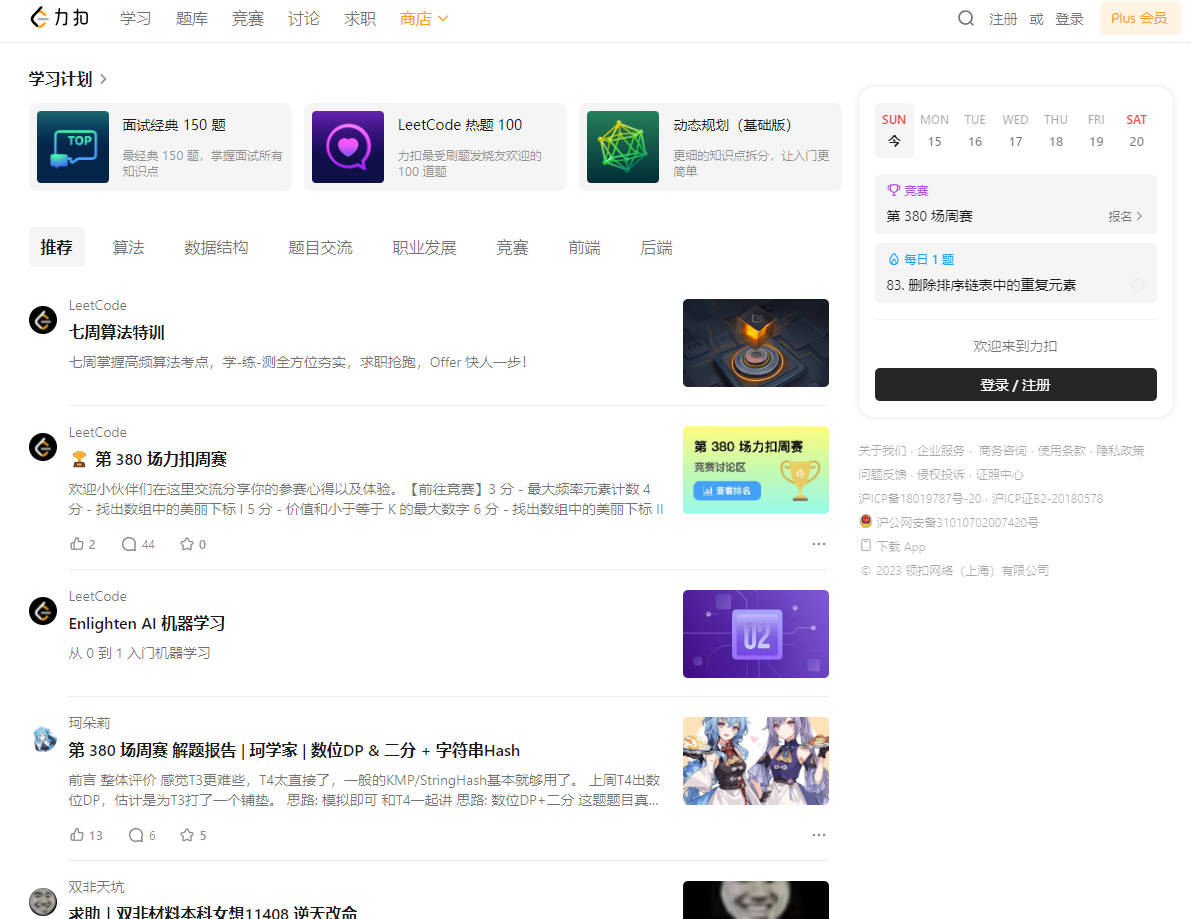Switch to the 职业发展 tab
This screenshot has height=919, width=1191.
pos(425,248)
